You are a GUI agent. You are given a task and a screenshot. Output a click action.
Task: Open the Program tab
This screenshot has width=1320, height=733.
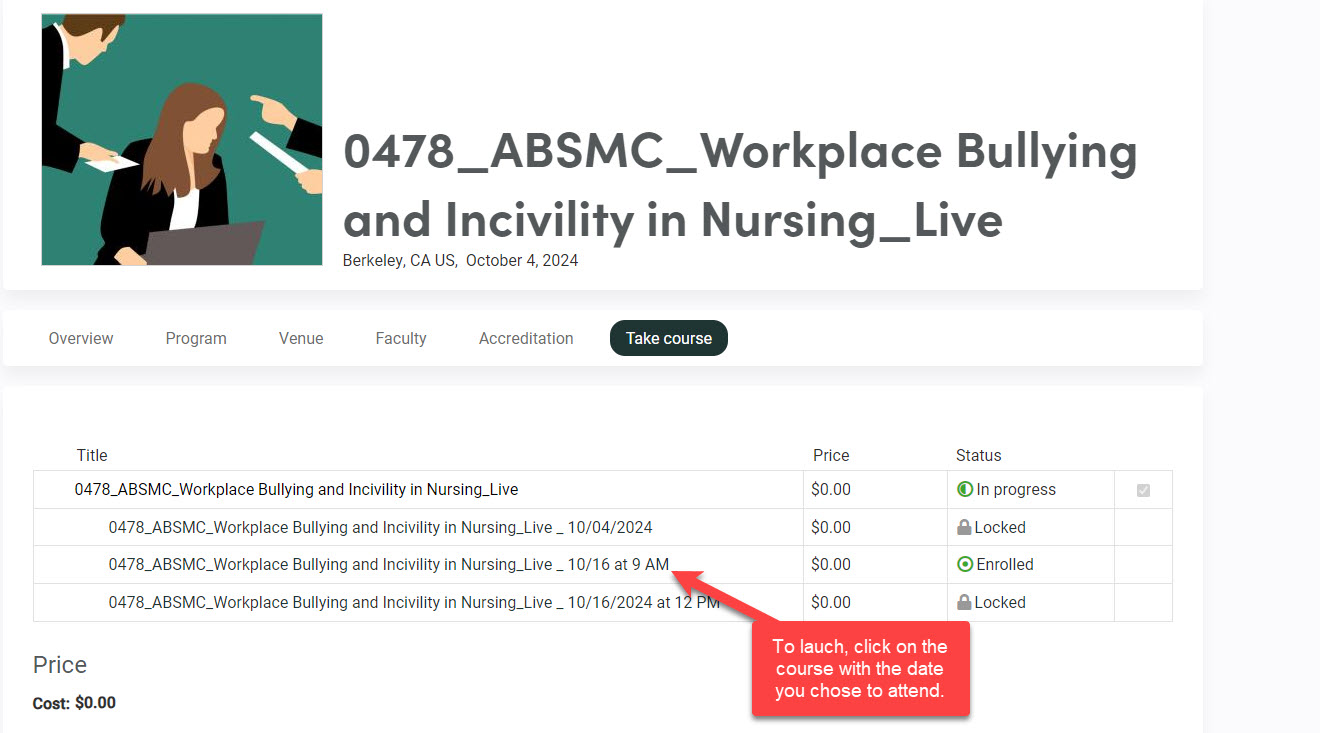[x=196, y=338]
